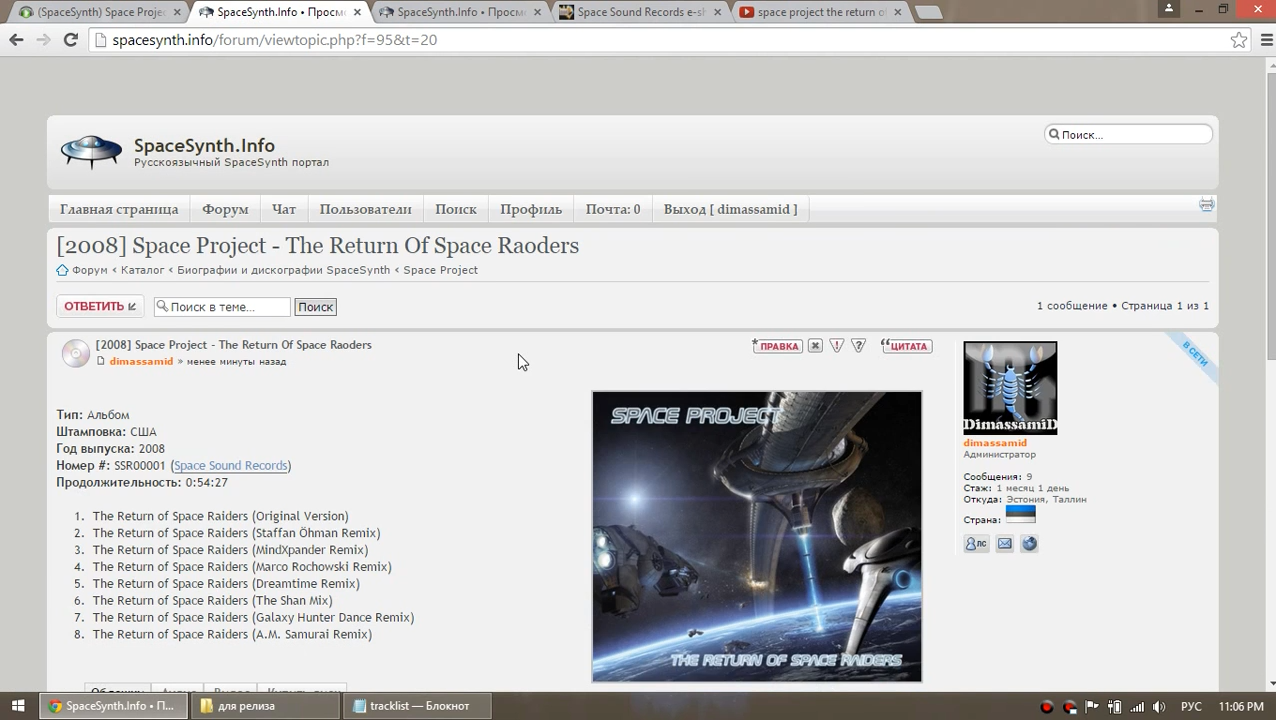This screenshot has width=1276, height=720.
Task: Click the e-mail envelope icon for dimassamid
Action: point(1005,544)
